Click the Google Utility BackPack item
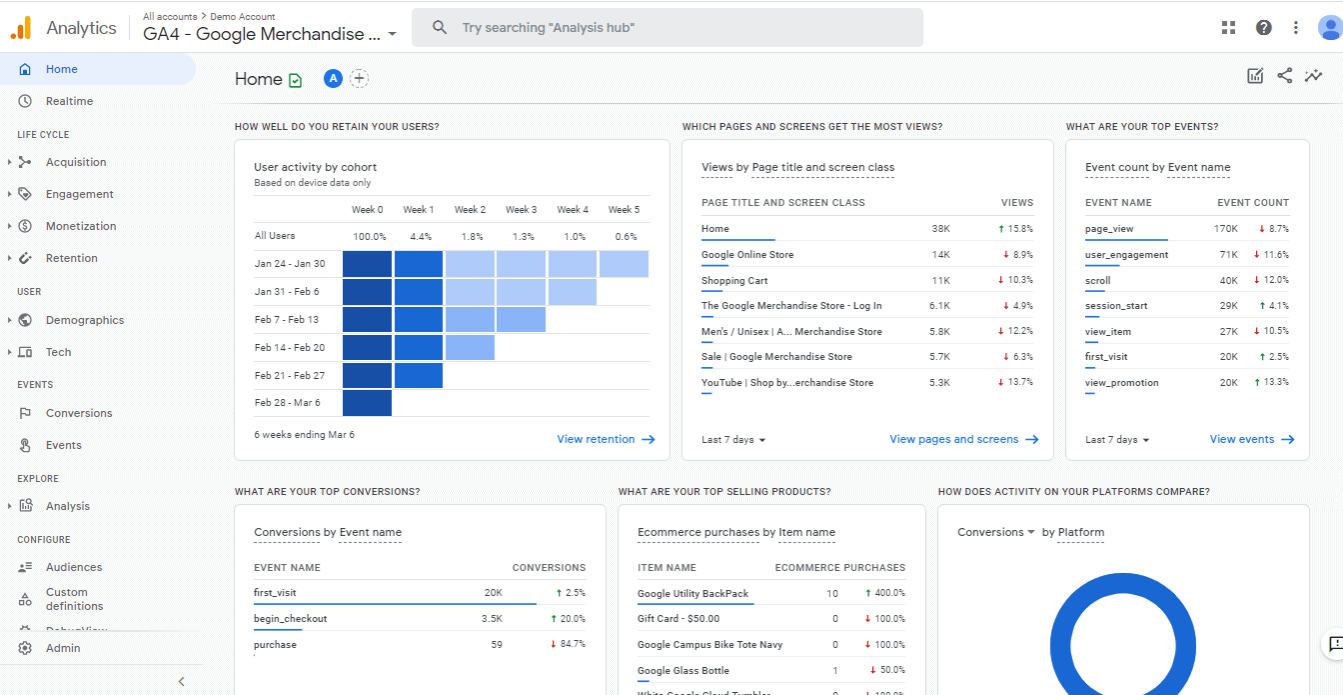This screenshot has height=695, width=1343. (x=693, y=593)
